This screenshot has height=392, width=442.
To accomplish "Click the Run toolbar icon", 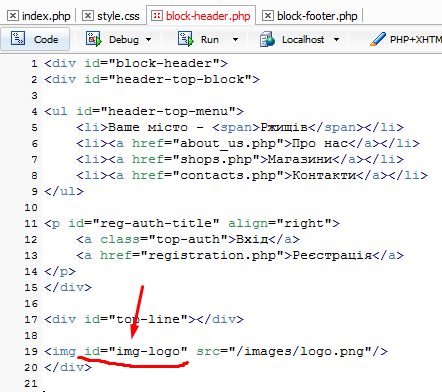I will (x=186, y=39).
